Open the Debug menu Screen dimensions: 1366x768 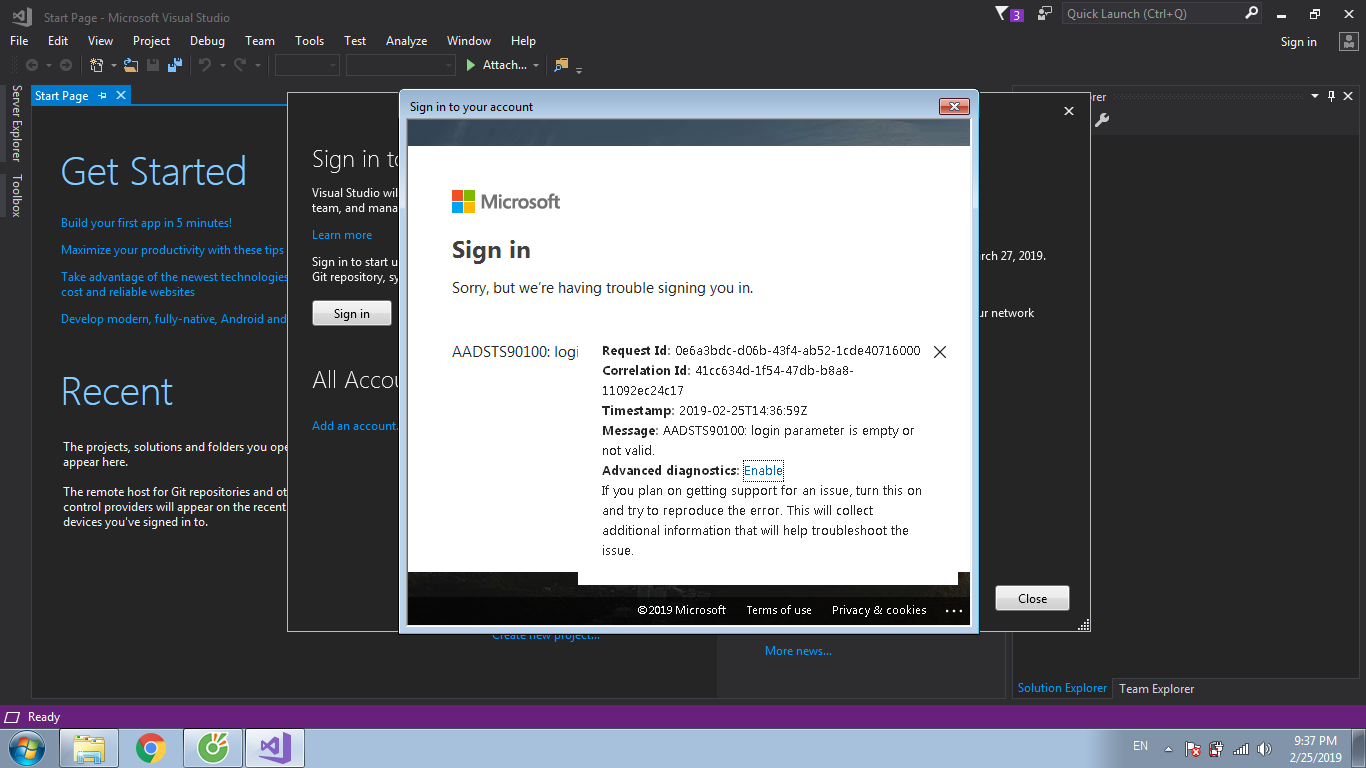(207, 41)
